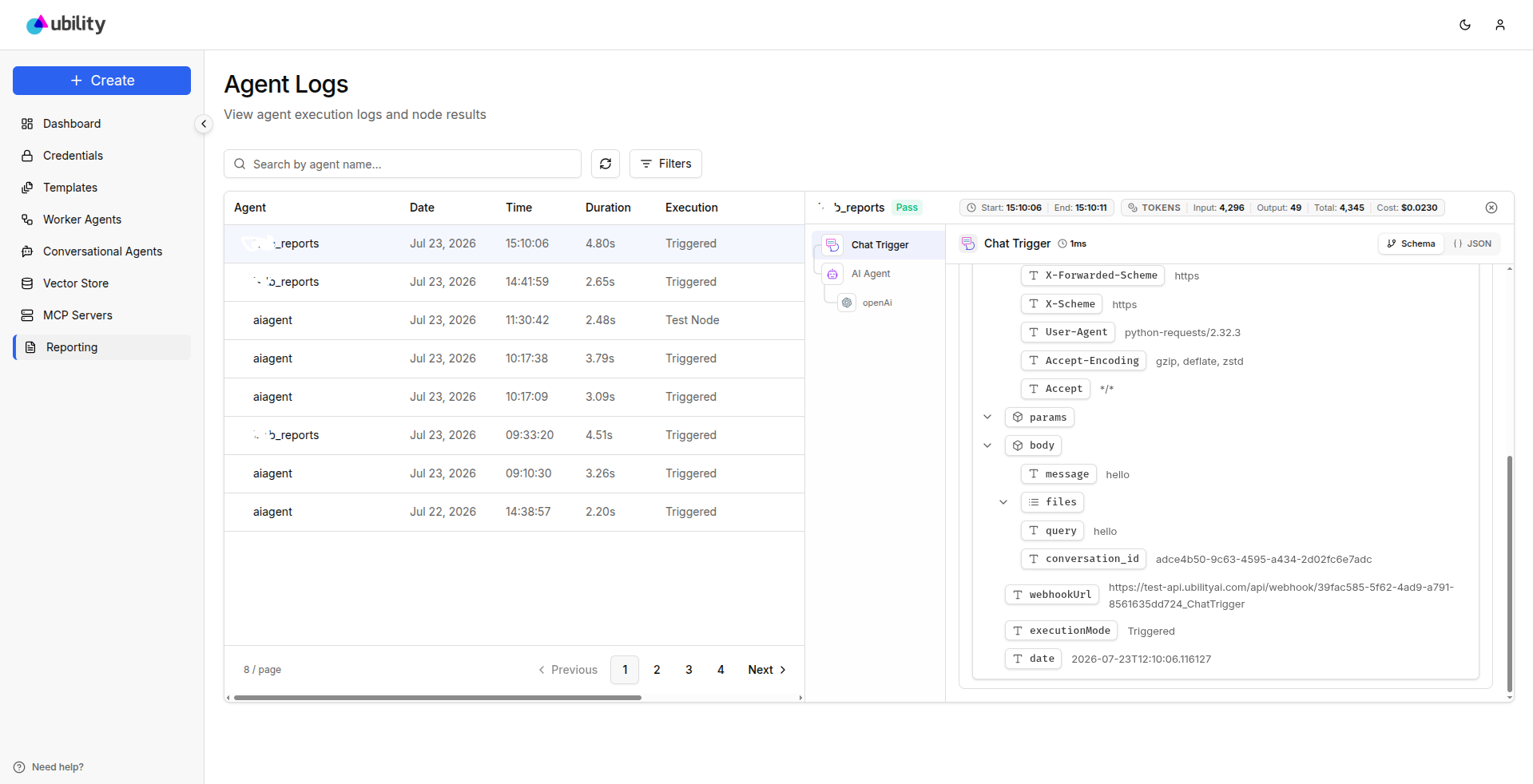Collapse the params object
Viewport: 1533px width, 784px height.
[x=987, y=417]
